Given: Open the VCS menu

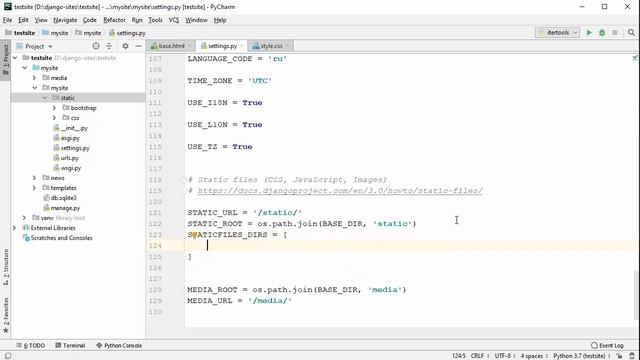Looking at the screenshot, I should 174,20.
